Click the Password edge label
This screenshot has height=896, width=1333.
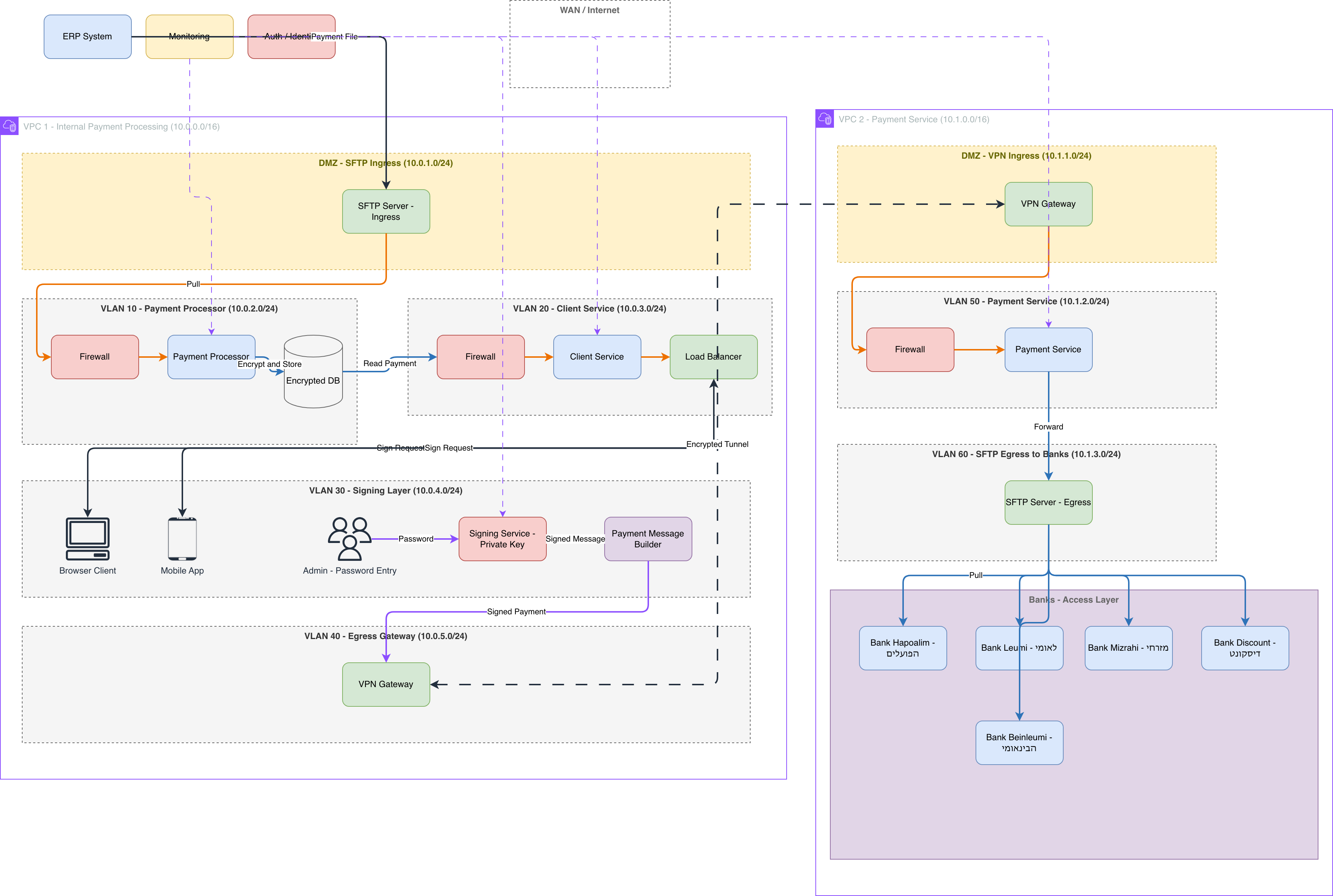tap(416, 539)
